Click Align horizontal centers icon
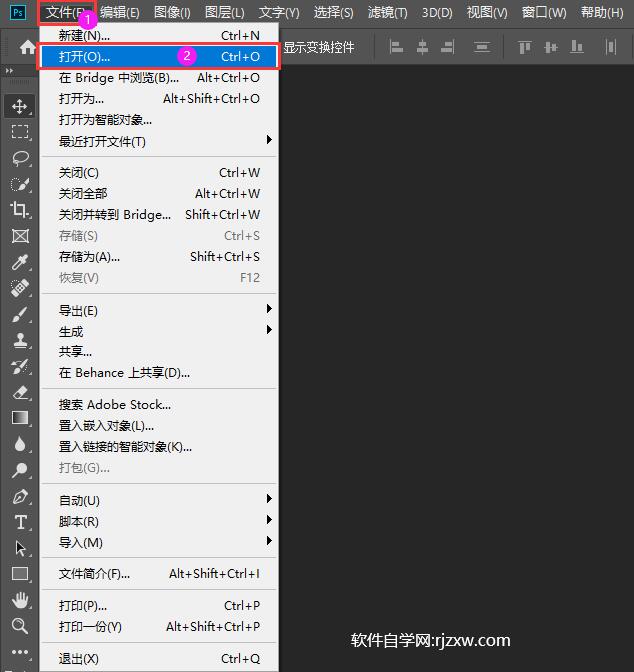634x672 pixels. (422, 47)
